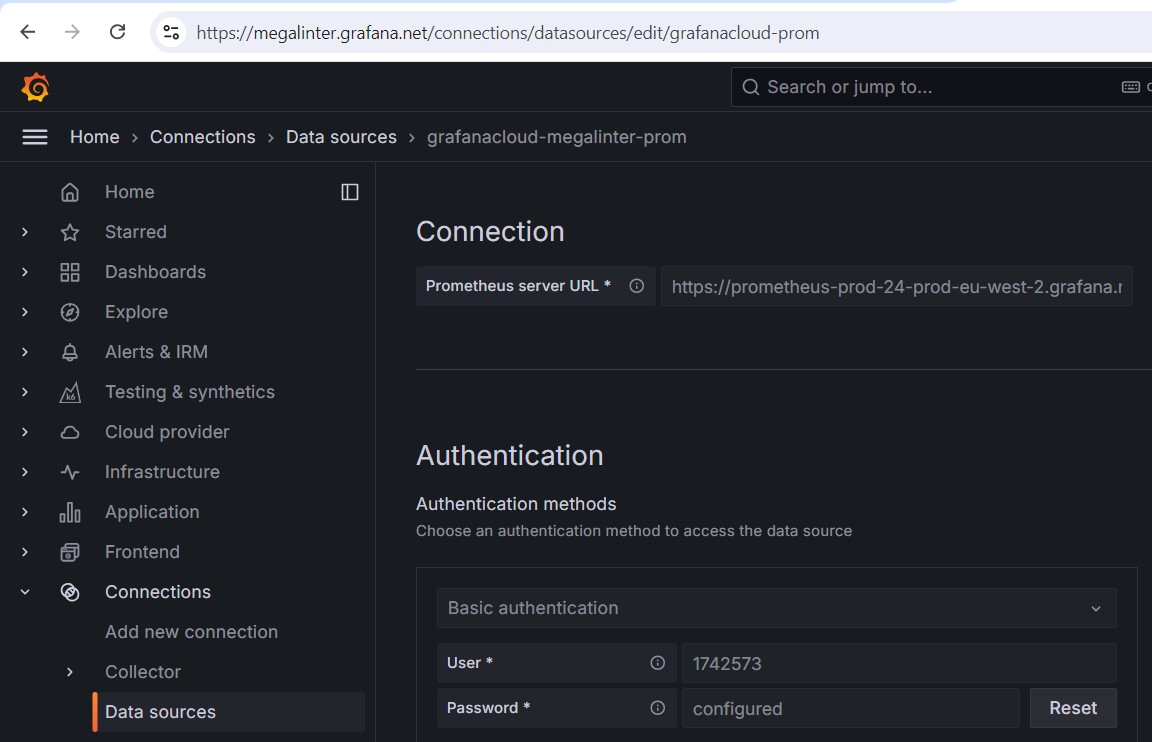Image resolution: width=1152 pixels, height=742 pixels.
Task: Click the Reset password button
Action: [x=1073, y=708]
